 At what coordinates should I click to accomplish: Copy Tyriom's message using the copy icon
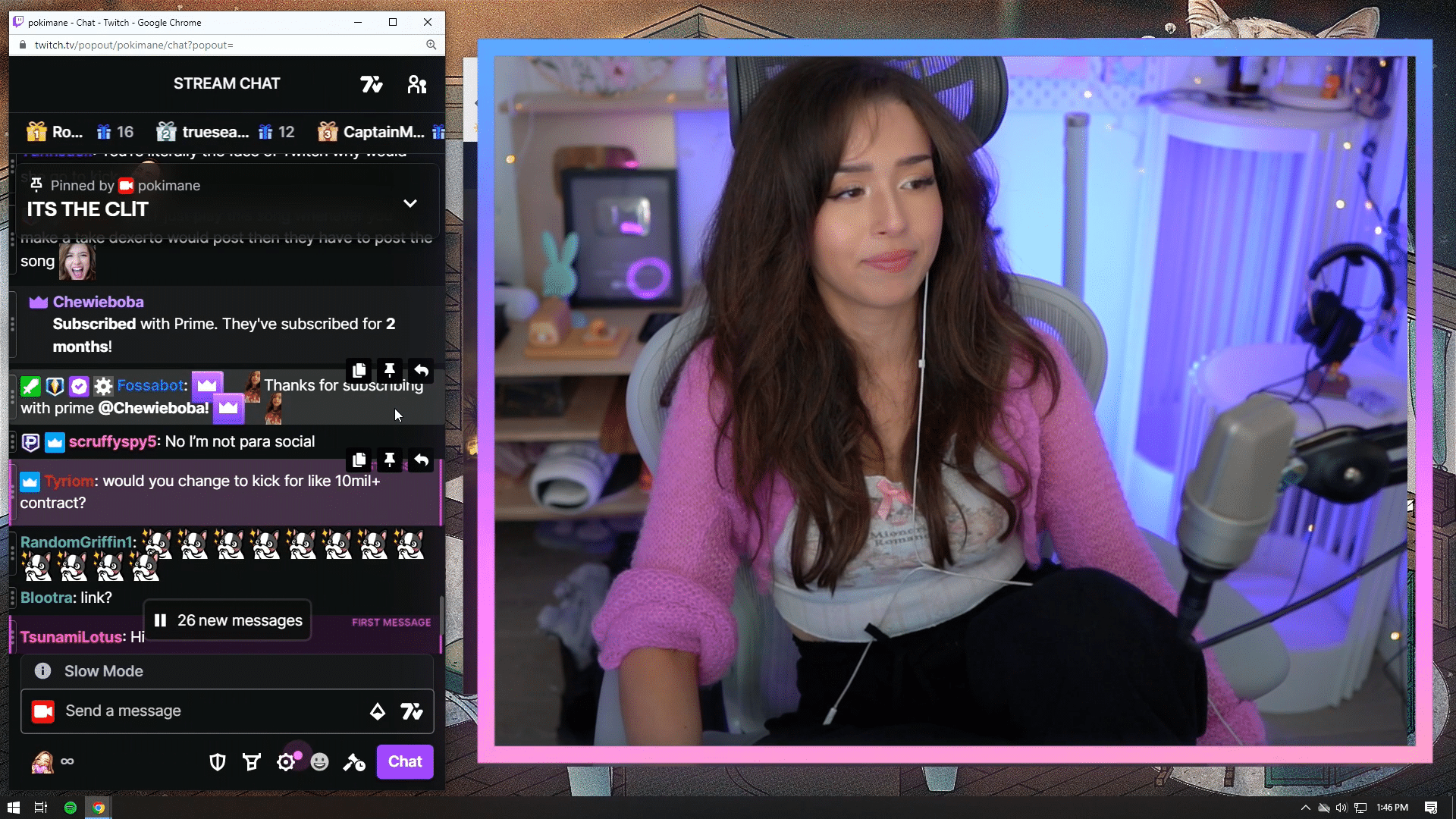(x=359, y=460)
